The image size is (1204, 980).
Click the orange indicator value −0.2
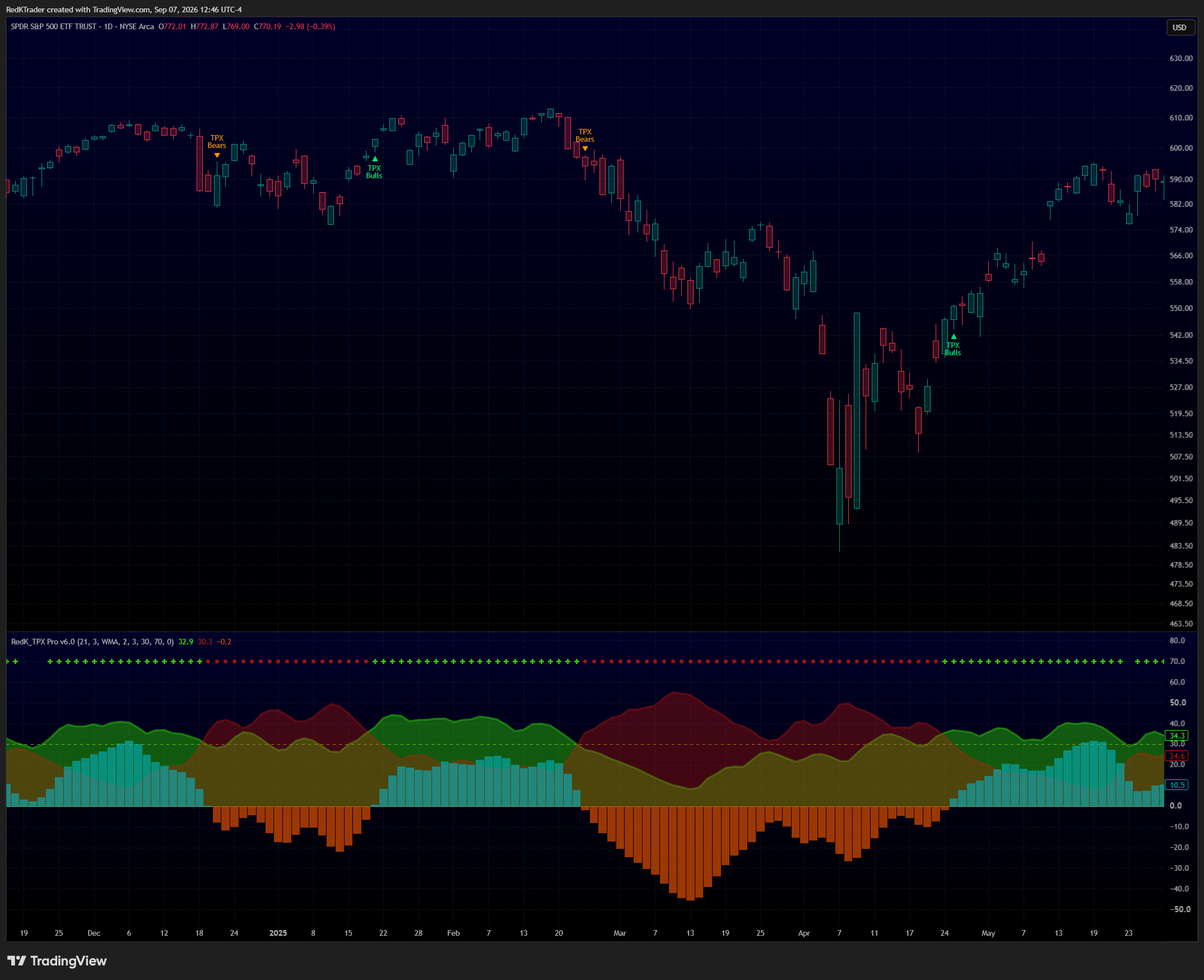click(224, 642)
